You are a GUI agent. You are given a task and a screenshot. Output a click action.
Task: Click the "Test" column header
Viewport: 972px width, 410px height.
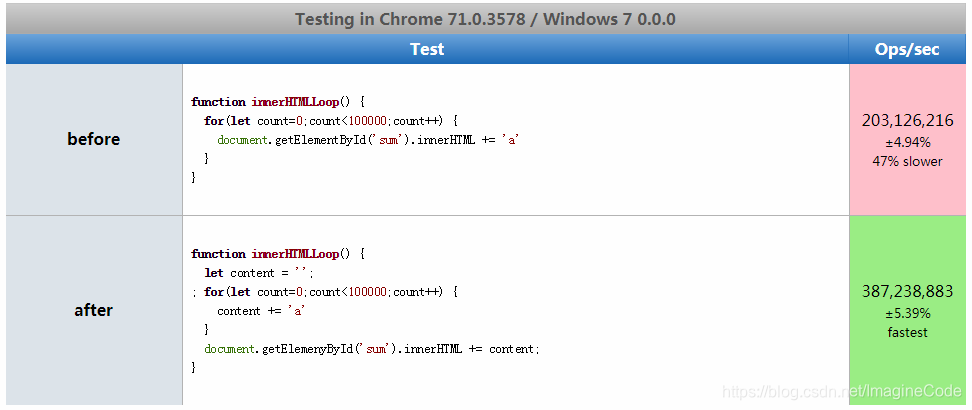coord(427,49)
